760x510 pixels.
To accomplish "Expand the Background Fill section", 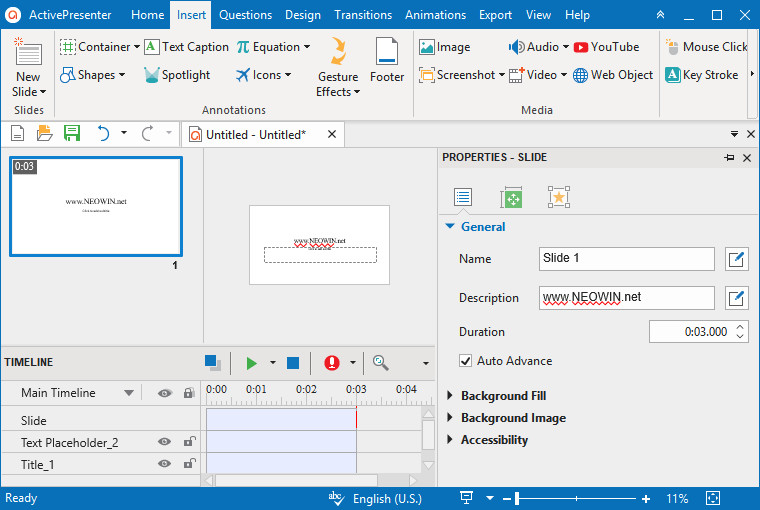I will (x=450, y=396).
